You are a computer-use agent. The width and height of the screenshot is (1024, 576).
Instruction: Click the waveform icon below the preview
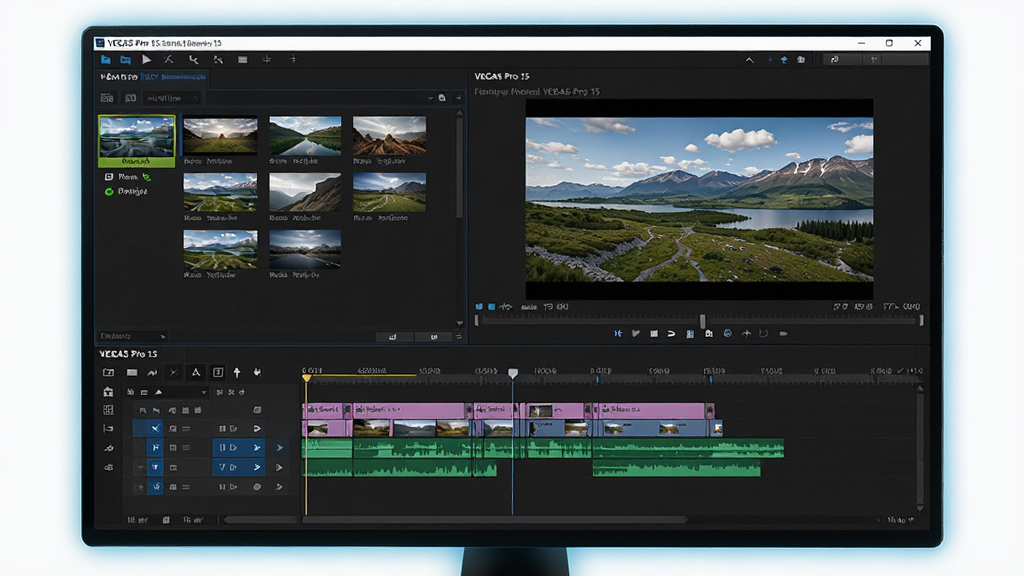pos(506,306)
